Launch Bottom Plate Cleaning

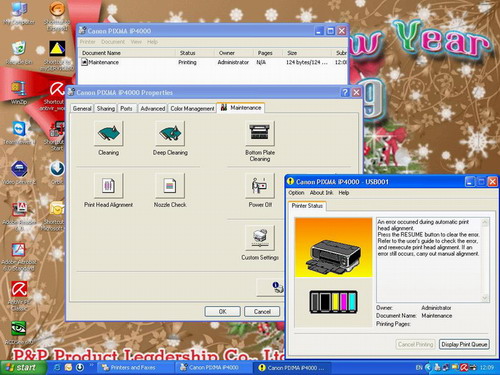click(x=260, y=134)
